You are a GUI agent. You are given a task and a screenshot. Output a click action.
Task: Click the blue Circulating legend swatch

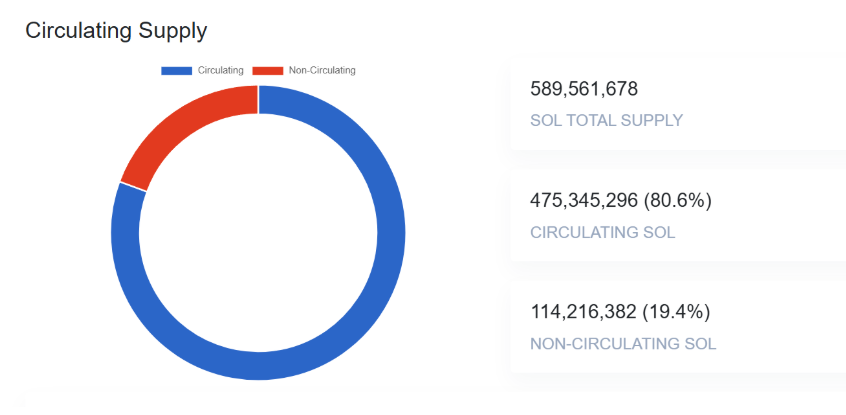(x=176, y=70)
